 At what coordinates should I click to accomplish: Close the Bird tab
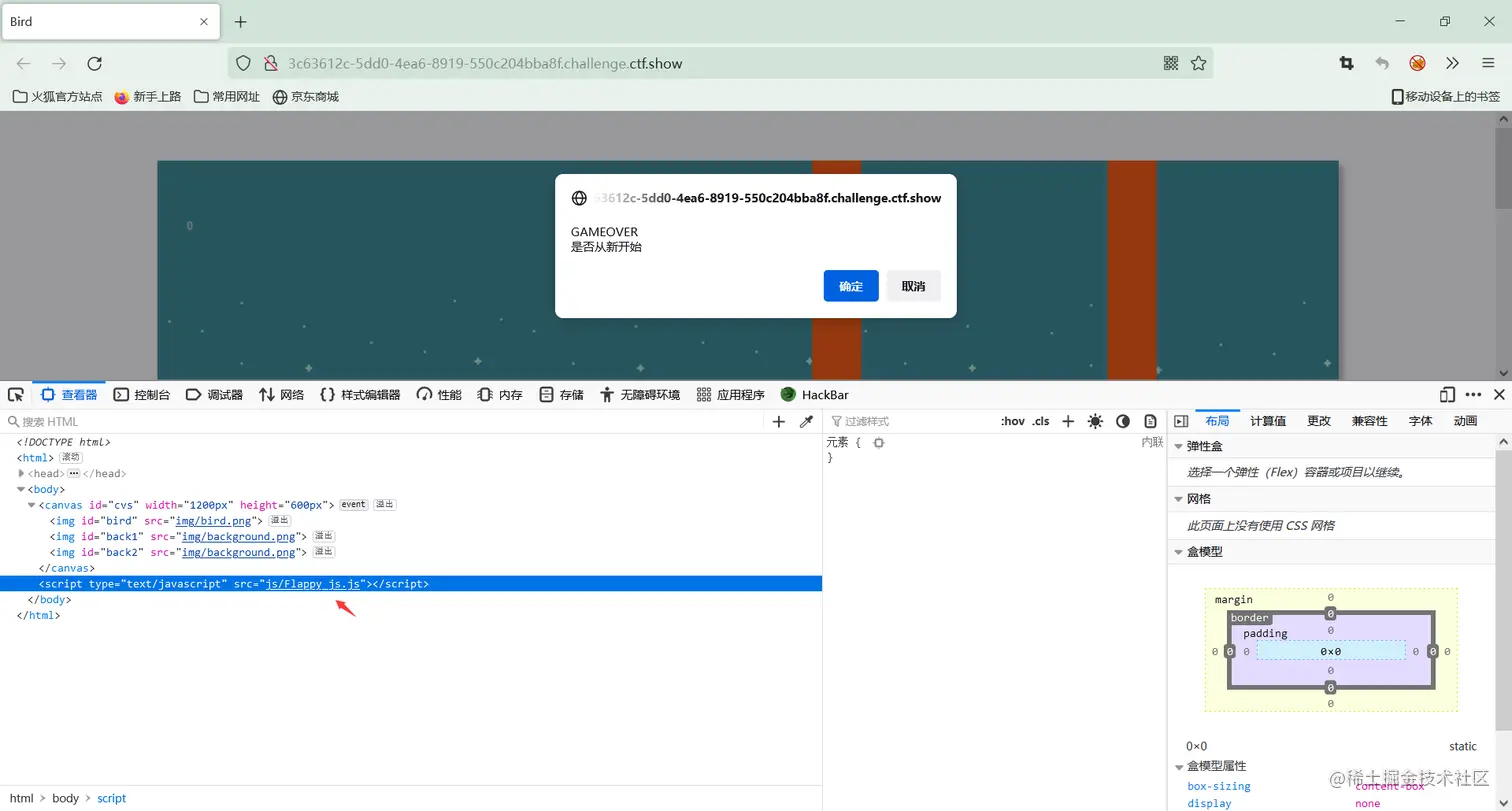[x=205, y=21]
